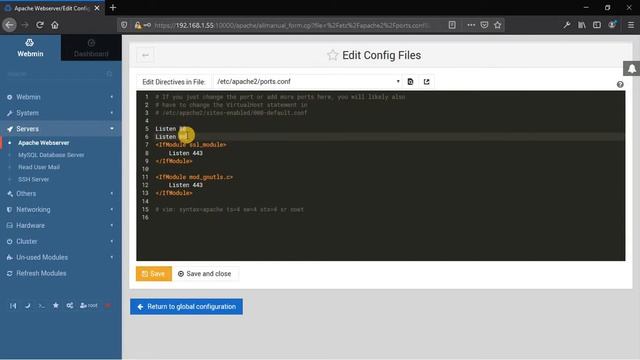Image resolution: width=640 pixels, height=360 pixels.
Task: Click the orange Save button
Action: coord(154,274)
